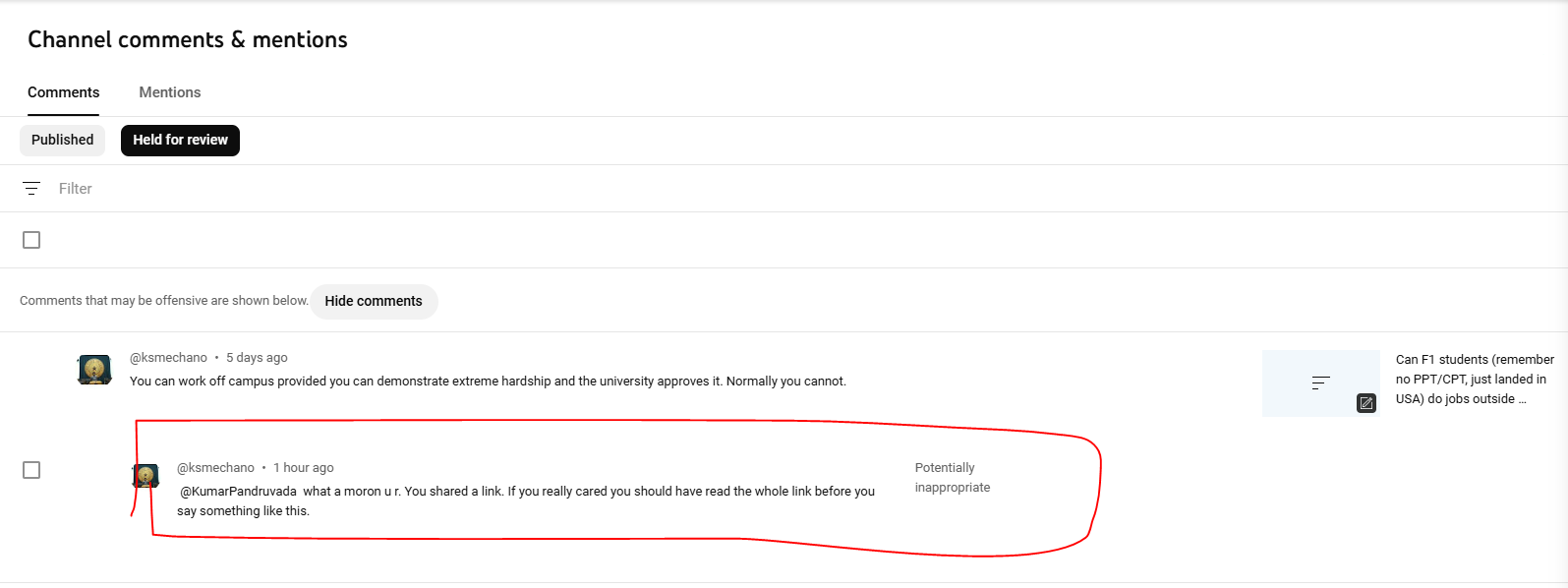Open the "Can F1 students" video title

click(x=1474, y=380)
